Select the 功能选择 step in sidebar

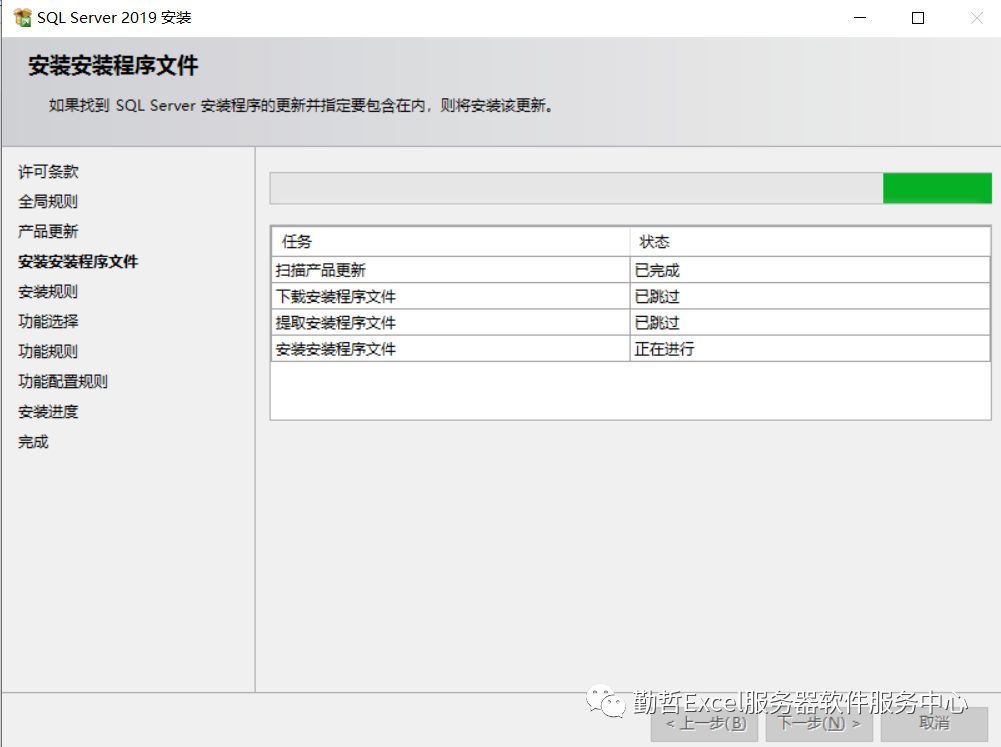tap(48, 321)
